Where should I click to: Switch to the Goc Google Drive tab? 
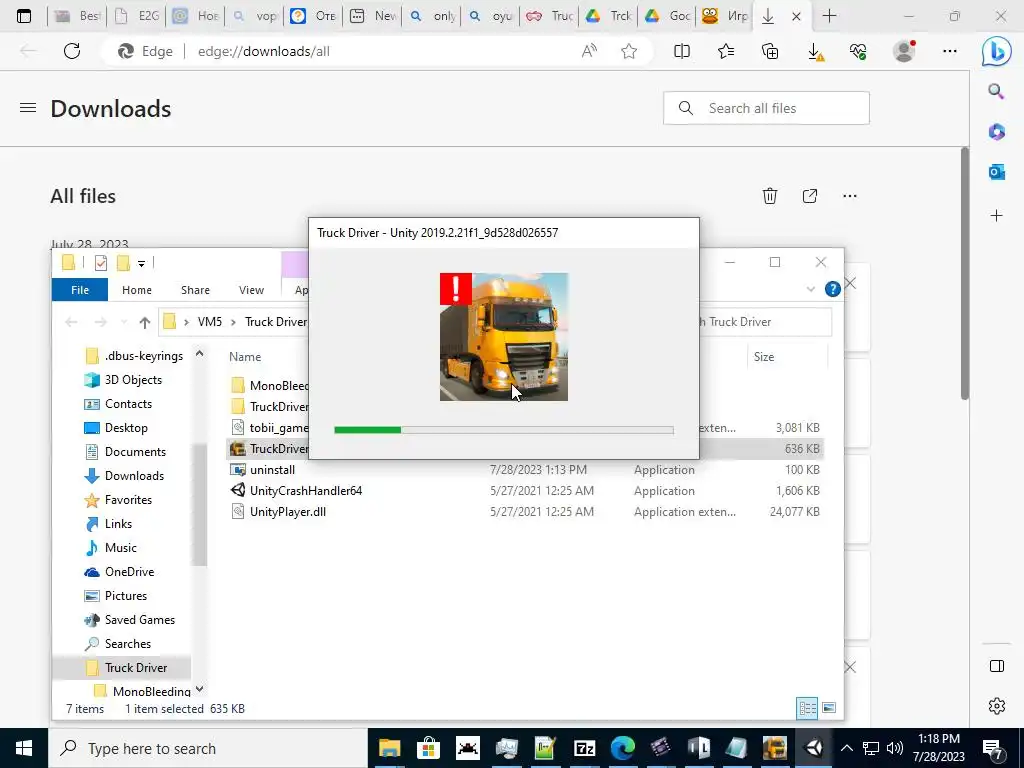click(x=669, y=16)
